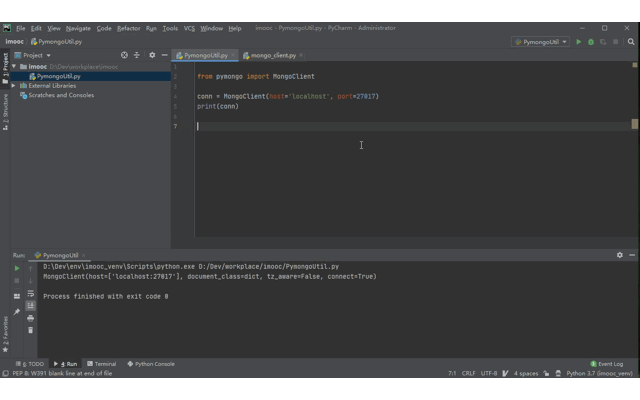Screen dimensions: 640x400
Task: Click the PyCharm logo icon in title bar
Action: coord(7,28)
